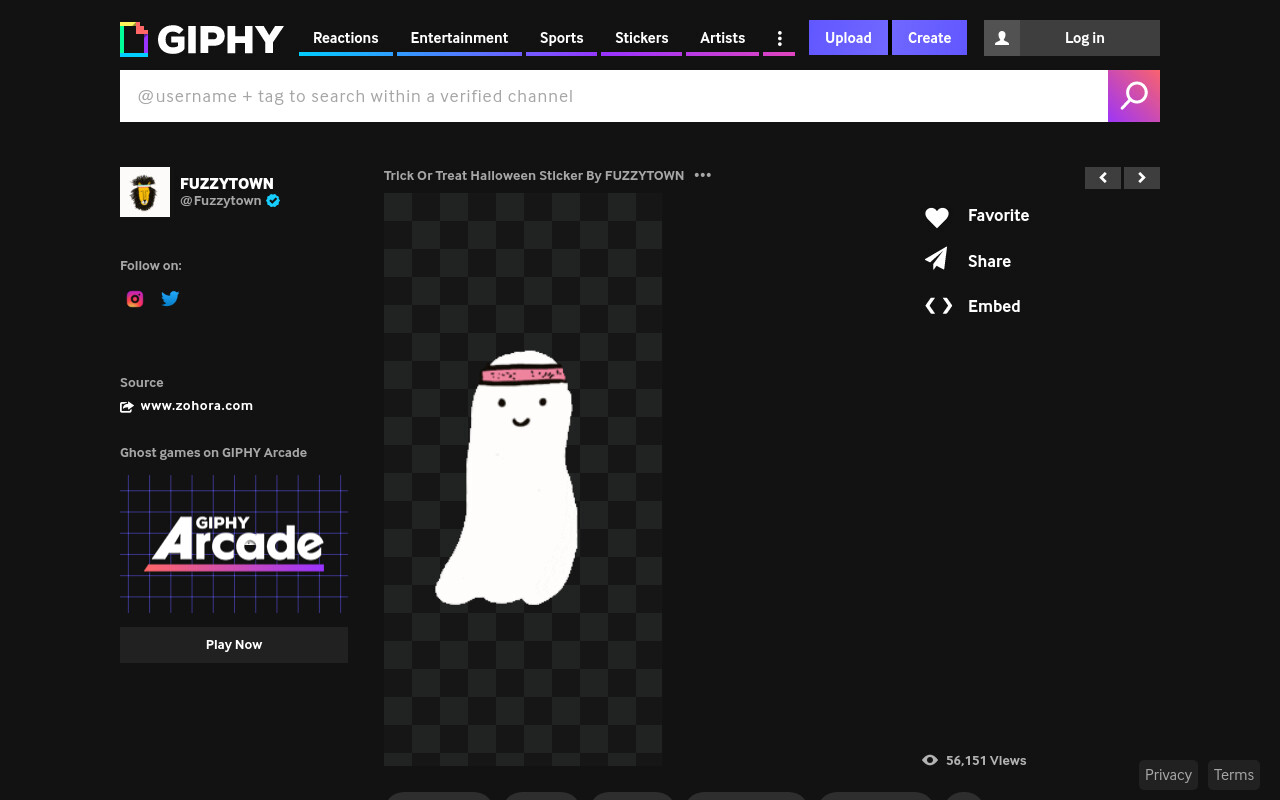This screenshot has height=800, width=1280.
Task: Open the more categories vertical dots menu
Action: tap(779, 38)
